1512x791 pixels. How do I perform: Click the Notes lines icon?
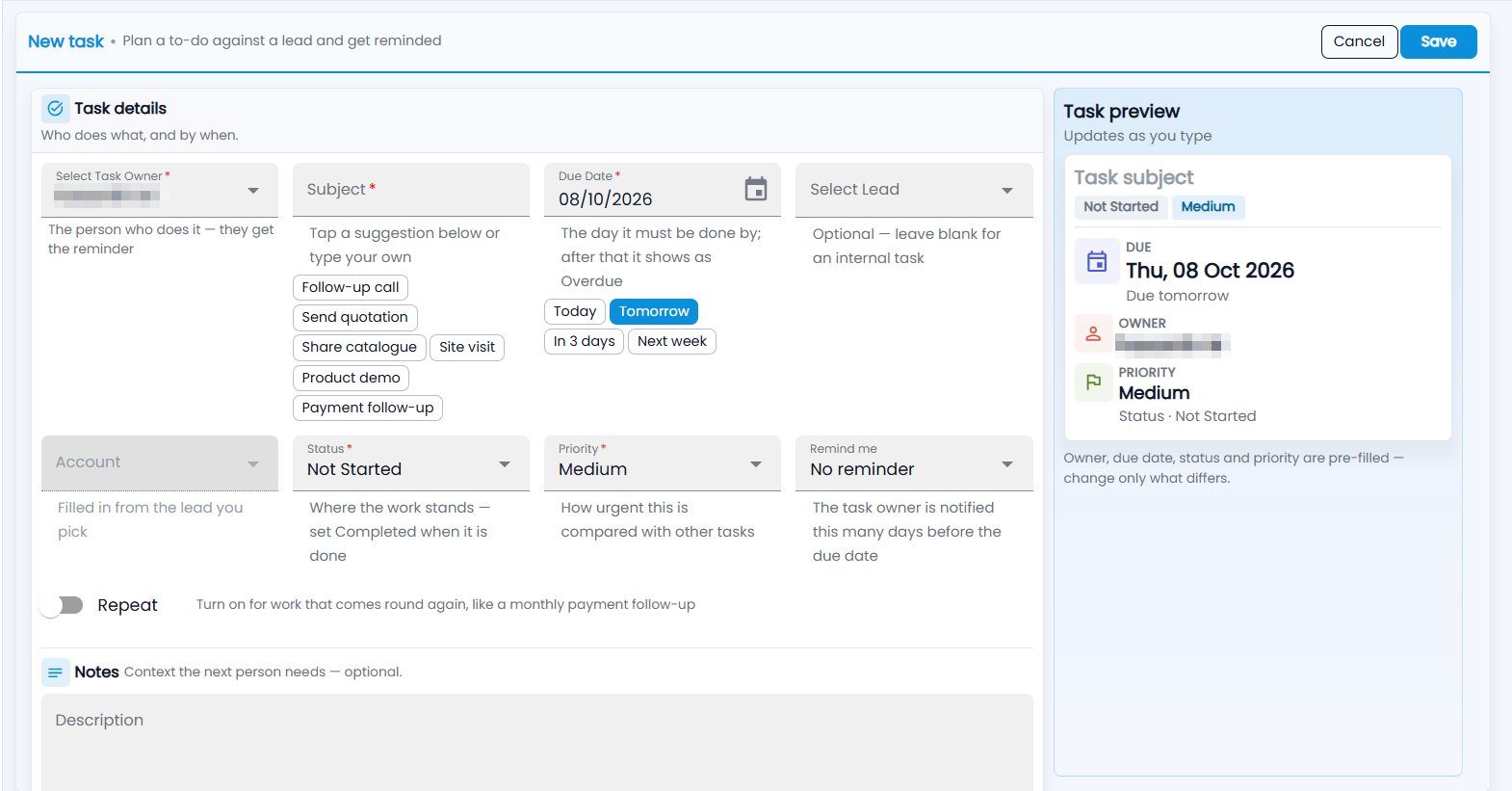click(56, 672)
